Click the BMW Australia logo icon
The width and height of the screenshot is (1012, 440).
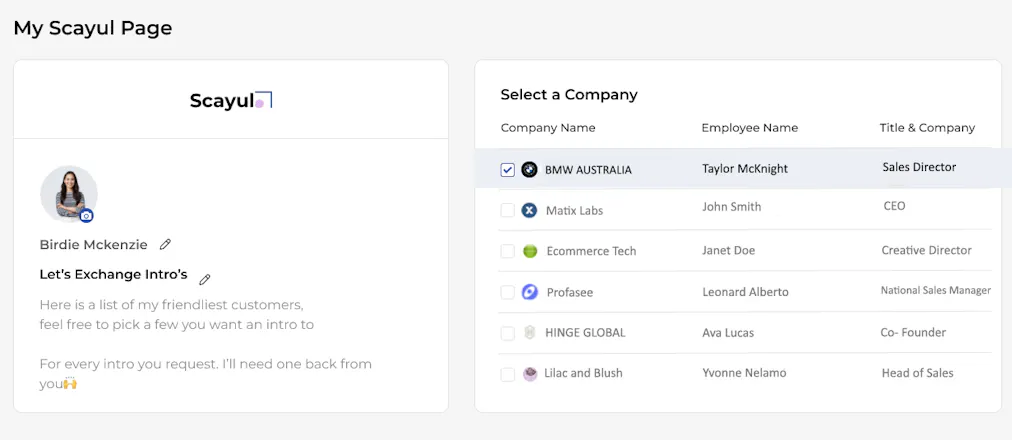529,170
